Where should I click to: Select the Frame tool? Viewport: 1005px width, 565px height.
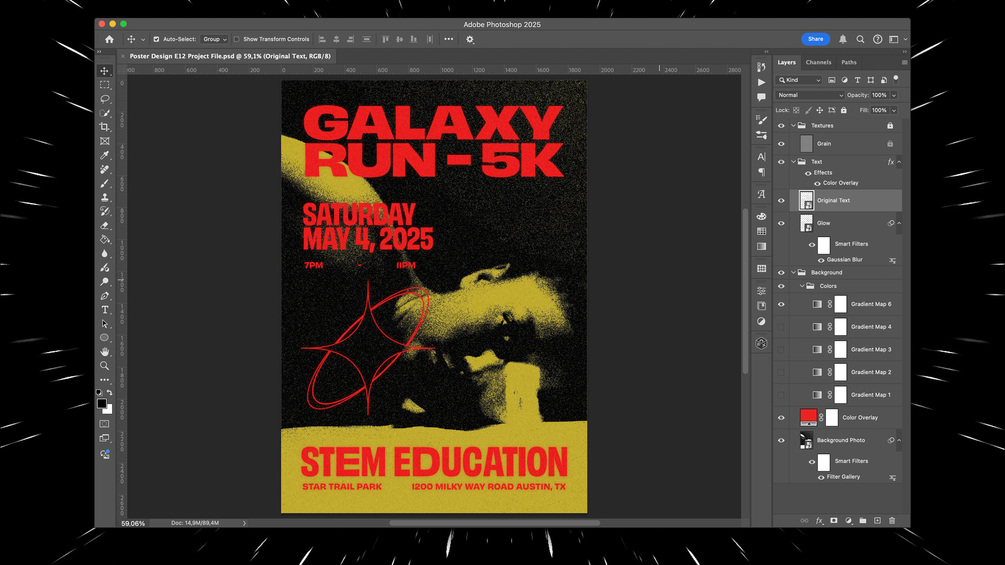tap(104, 141)
